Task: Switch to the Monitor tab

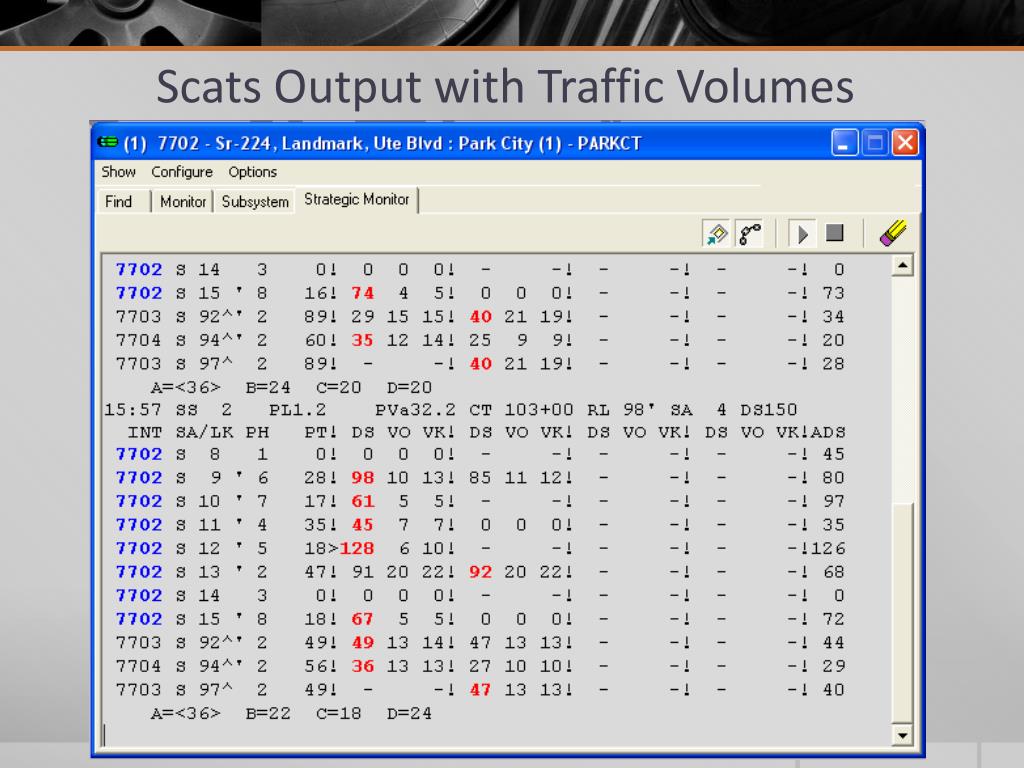Action: point(182,201)
